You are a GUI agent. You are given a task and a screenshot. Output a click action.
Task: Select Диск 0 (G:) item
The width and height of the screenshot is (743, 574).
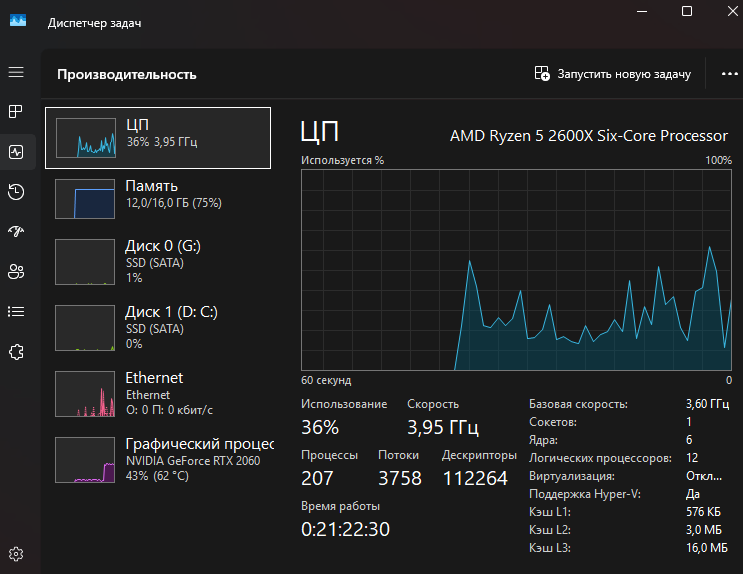pos(158,262)
